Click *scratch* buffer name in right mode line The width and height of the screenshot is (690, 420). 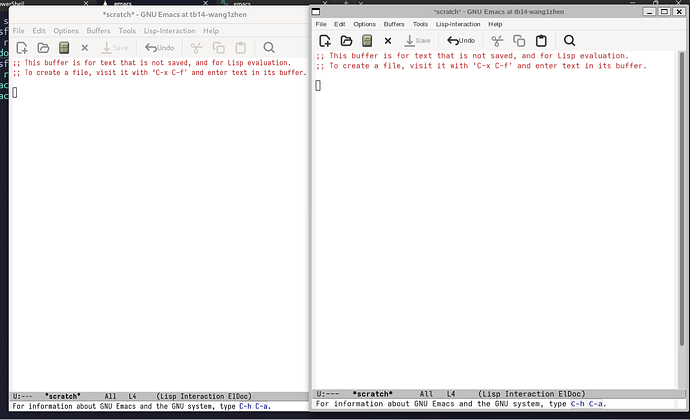[x=372, y=394]
